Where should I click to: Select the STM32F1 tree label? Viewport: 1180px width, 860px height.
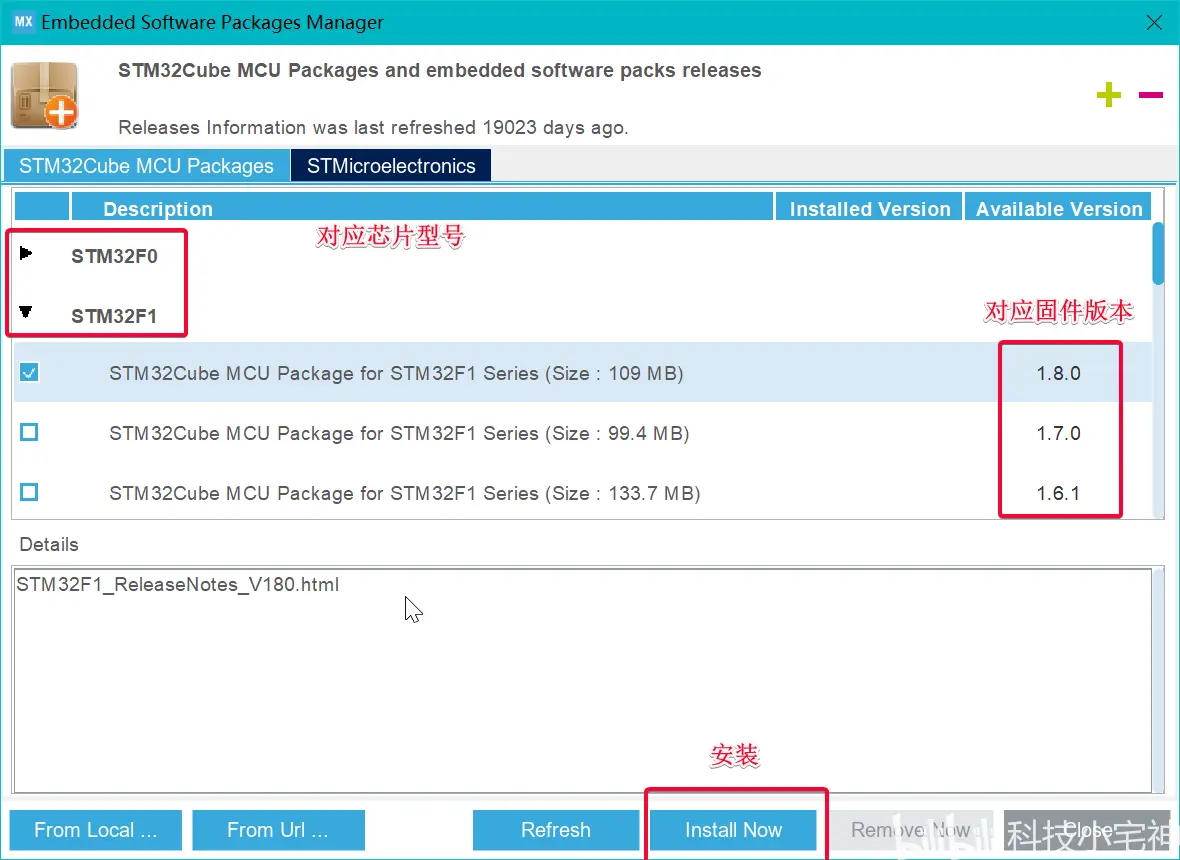coord(114,316)
